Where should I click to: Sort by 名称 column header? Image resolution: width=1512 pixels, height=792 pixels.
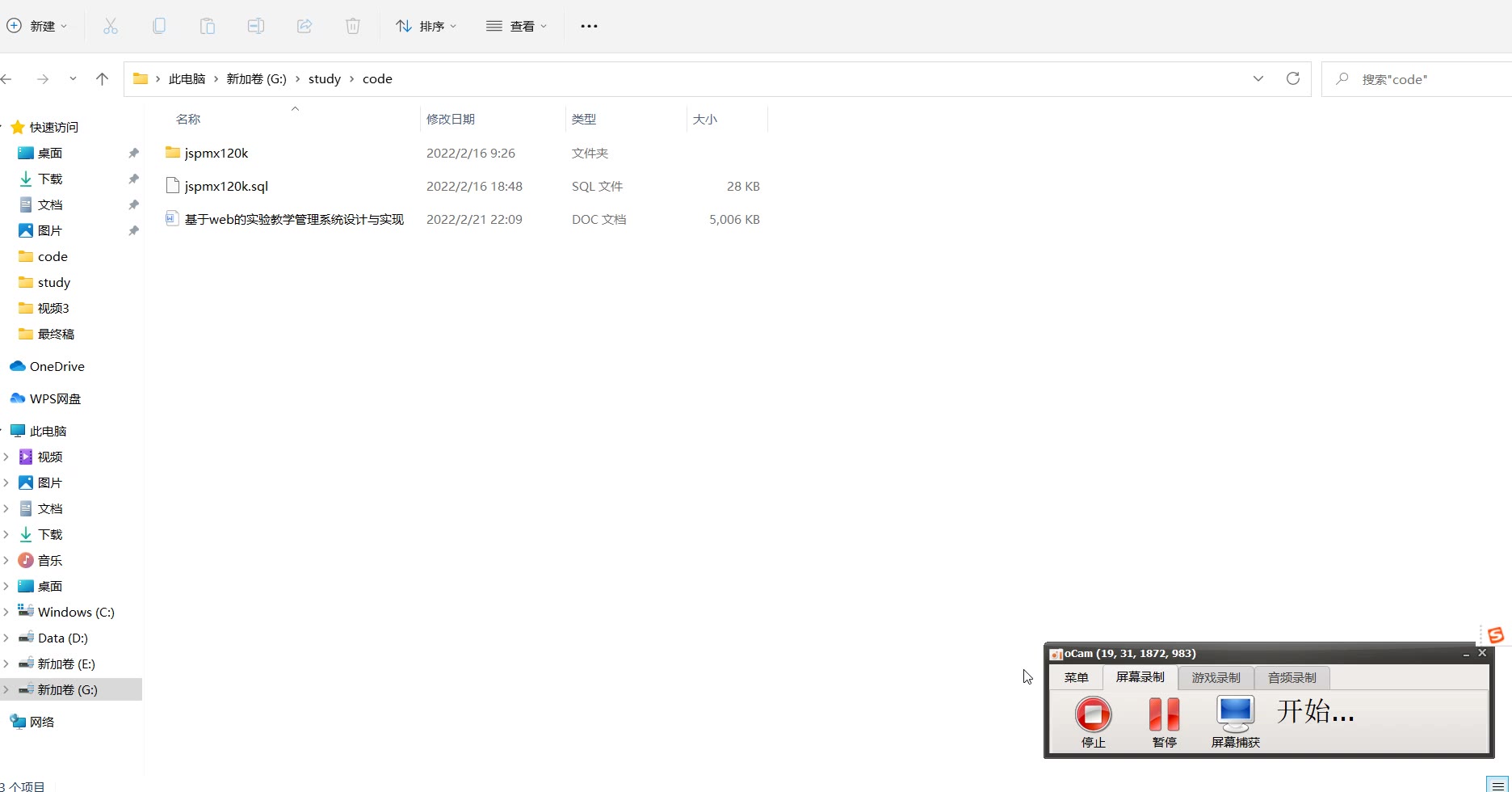(x=188, y=119)
